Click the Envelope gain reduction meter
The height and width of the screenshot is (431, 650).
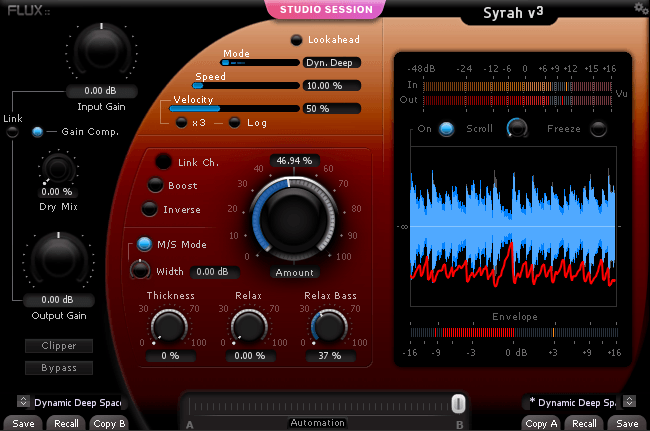[514, 332]
